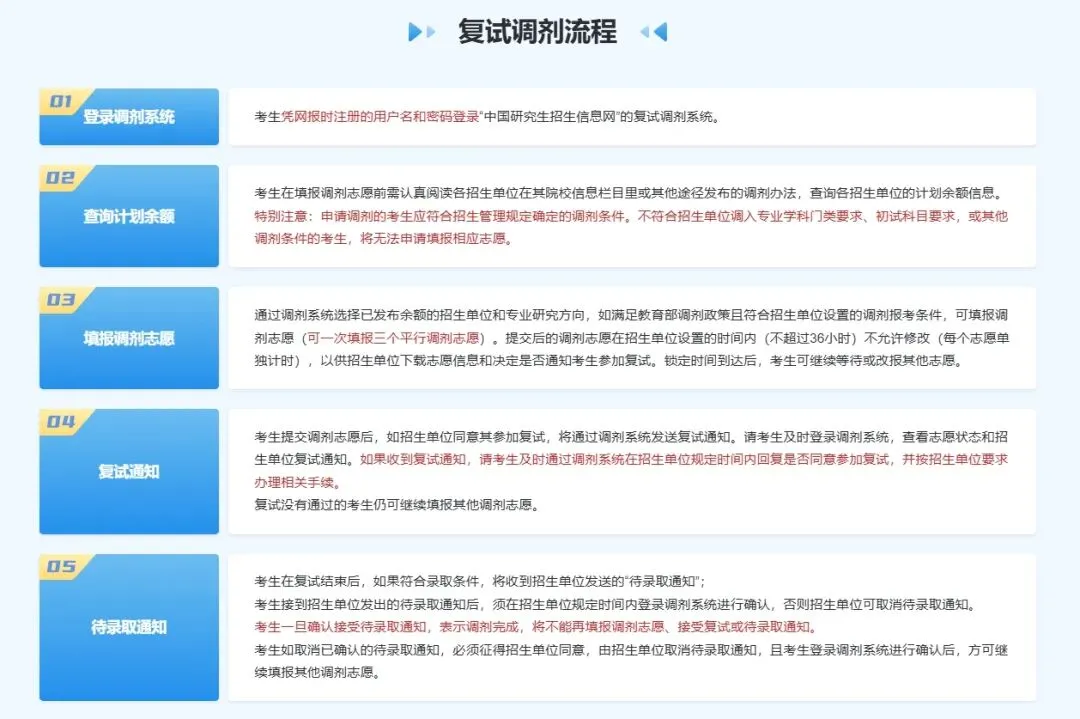Select the 填报调剂志愿 step card

(x=129, y=337)
